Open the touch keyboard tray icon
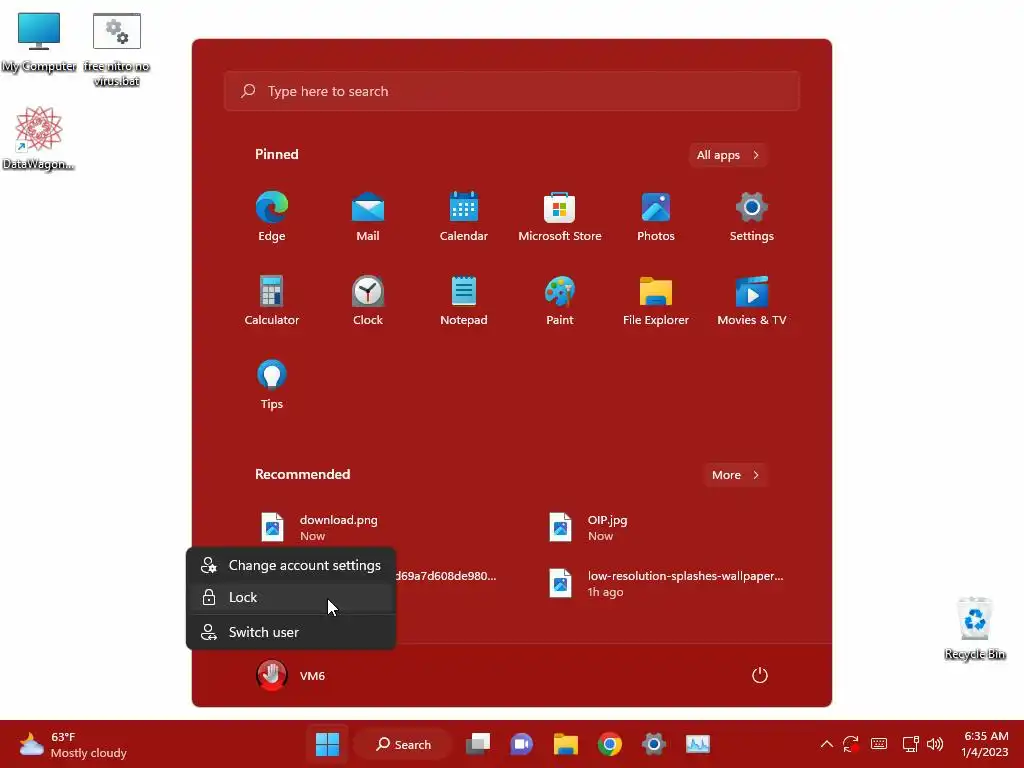Image resolution: width=1024 pixels, height=768 pixels. point(879,744)
